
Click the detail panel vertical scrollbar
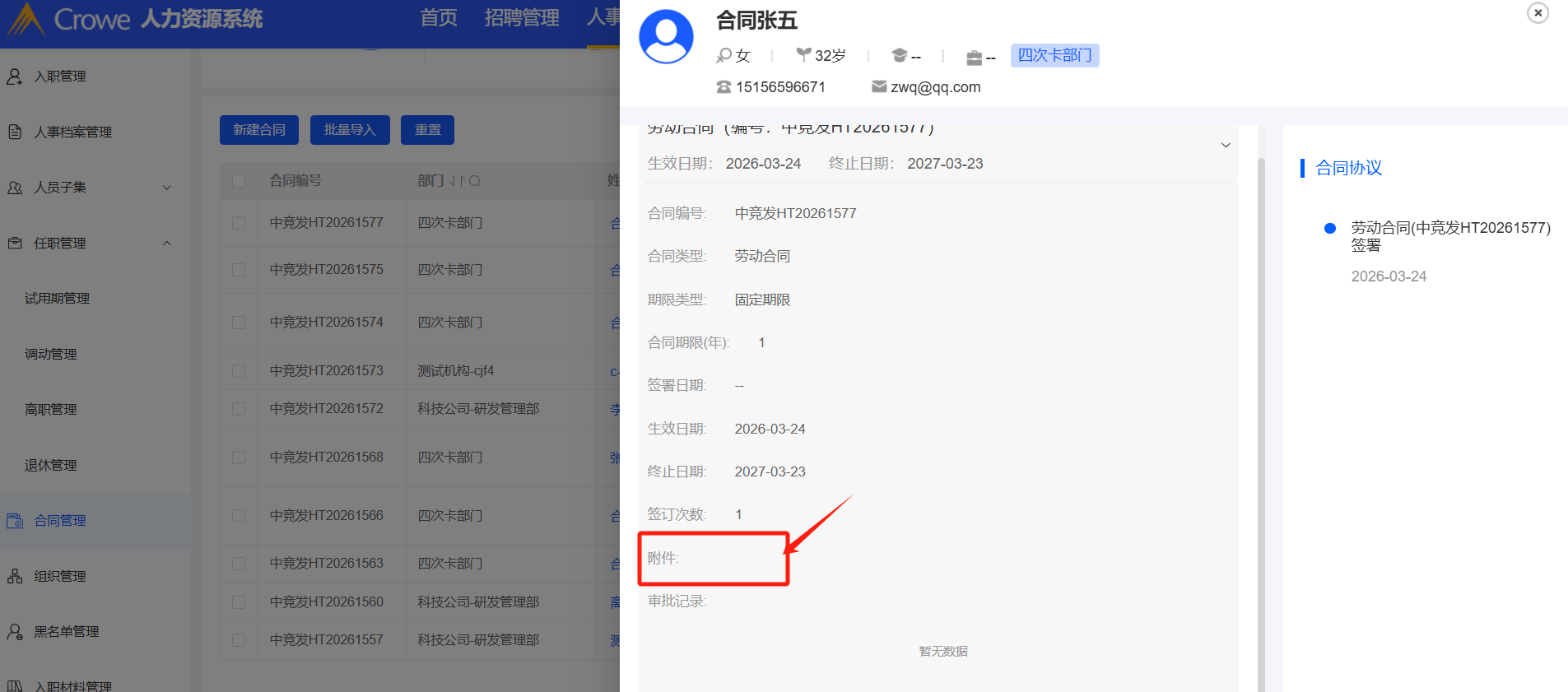pos(1261,411)
